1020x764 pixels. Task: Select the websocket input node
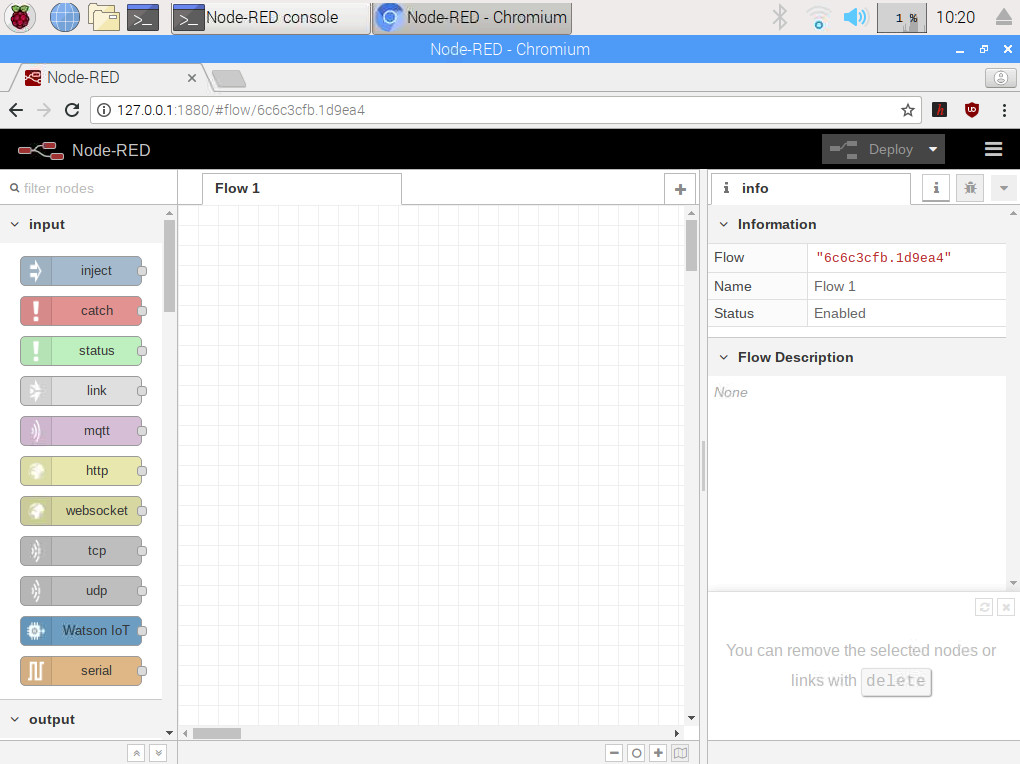(81, 511)
